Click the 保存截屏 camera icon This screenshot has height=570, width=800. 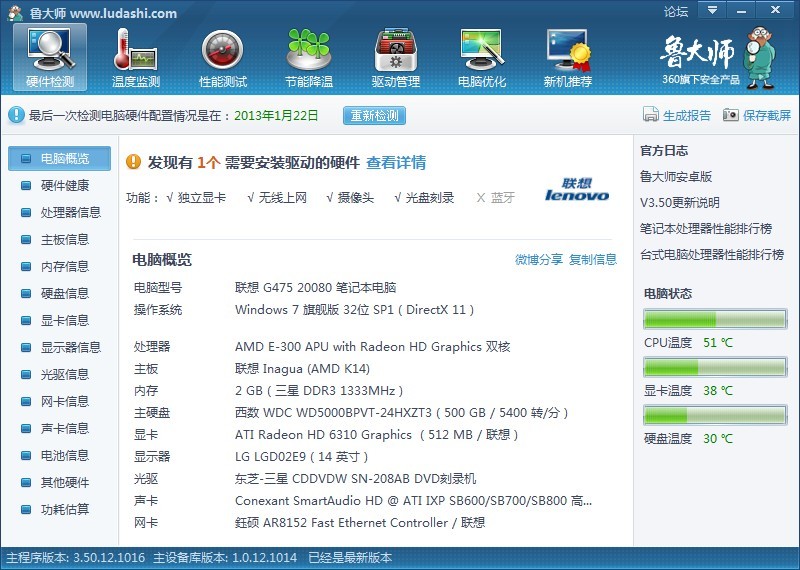(x=731, y=115)
